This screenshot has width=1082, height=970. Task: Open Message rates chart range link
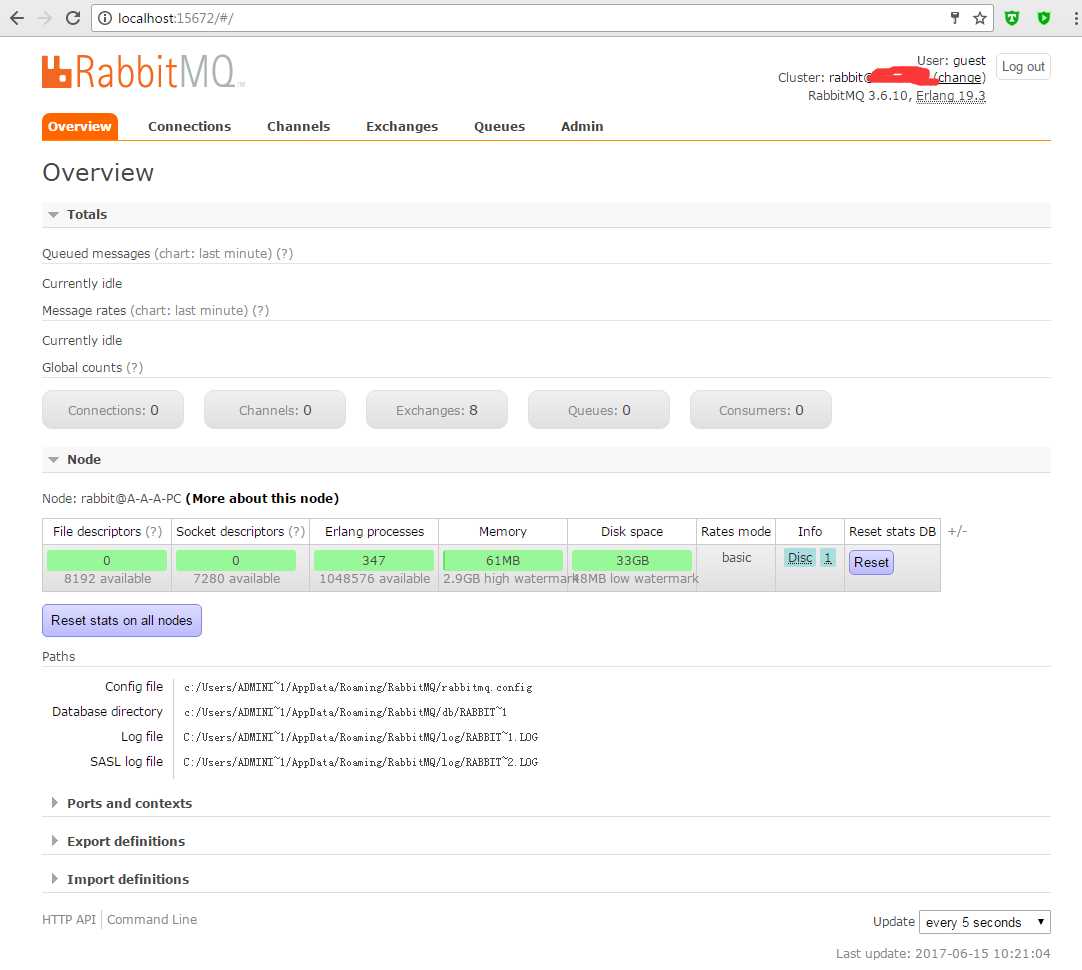[189, 310]
